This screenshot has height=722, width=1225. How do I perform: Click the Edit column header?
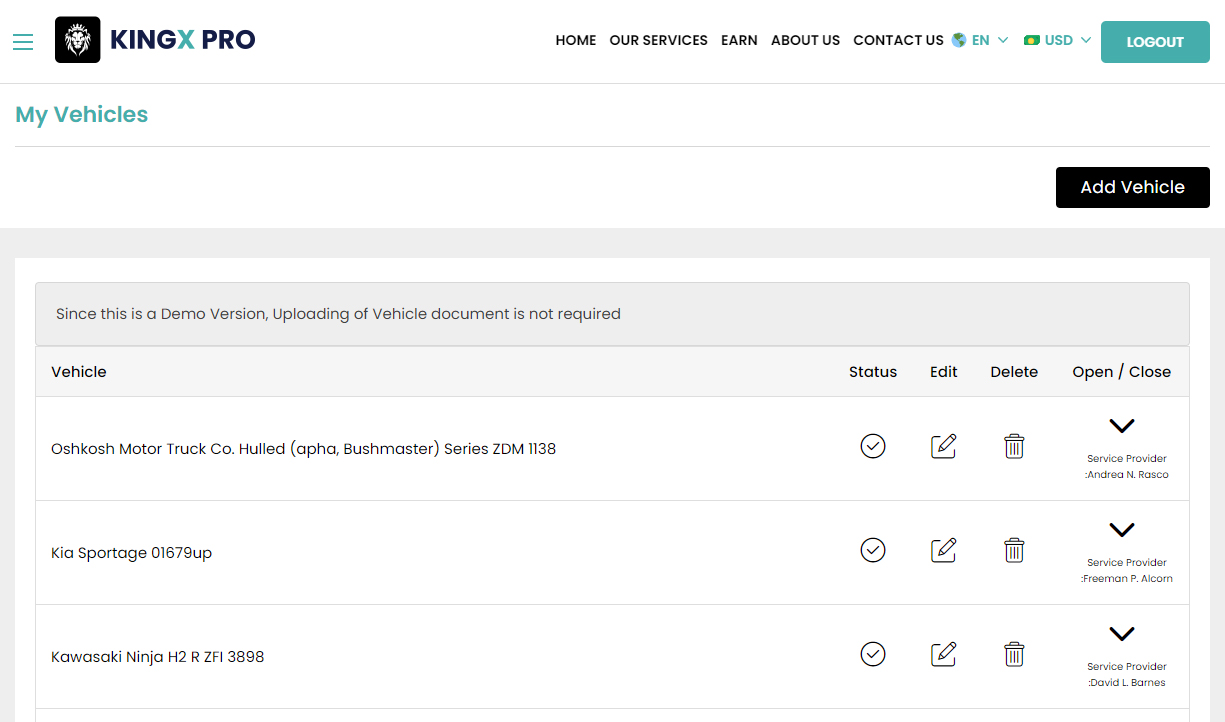[x=944, y=372]
